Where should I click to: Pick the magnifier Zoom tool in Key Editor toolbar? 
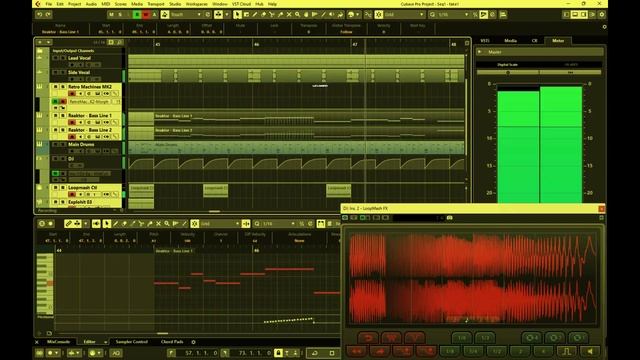[x=167, y=224]
